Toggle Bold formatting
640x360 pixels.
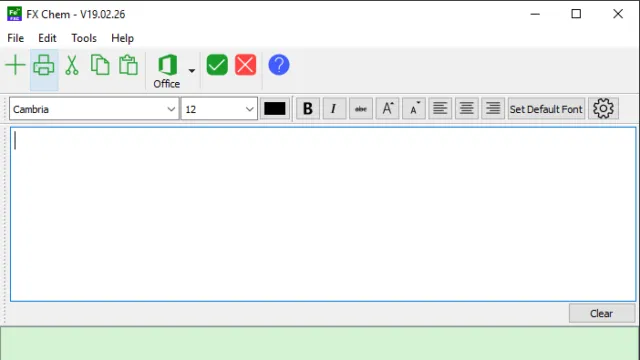tap(308, 109)
